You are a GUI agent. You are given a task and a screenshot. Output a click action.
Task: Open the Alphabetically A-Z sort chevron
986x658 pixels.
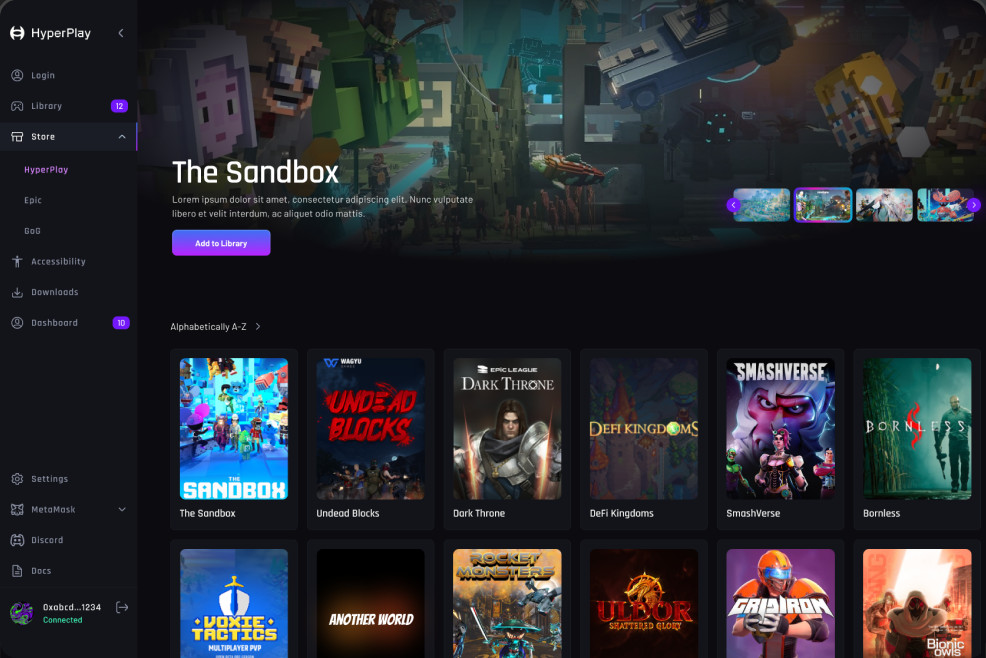click(258, 326)
